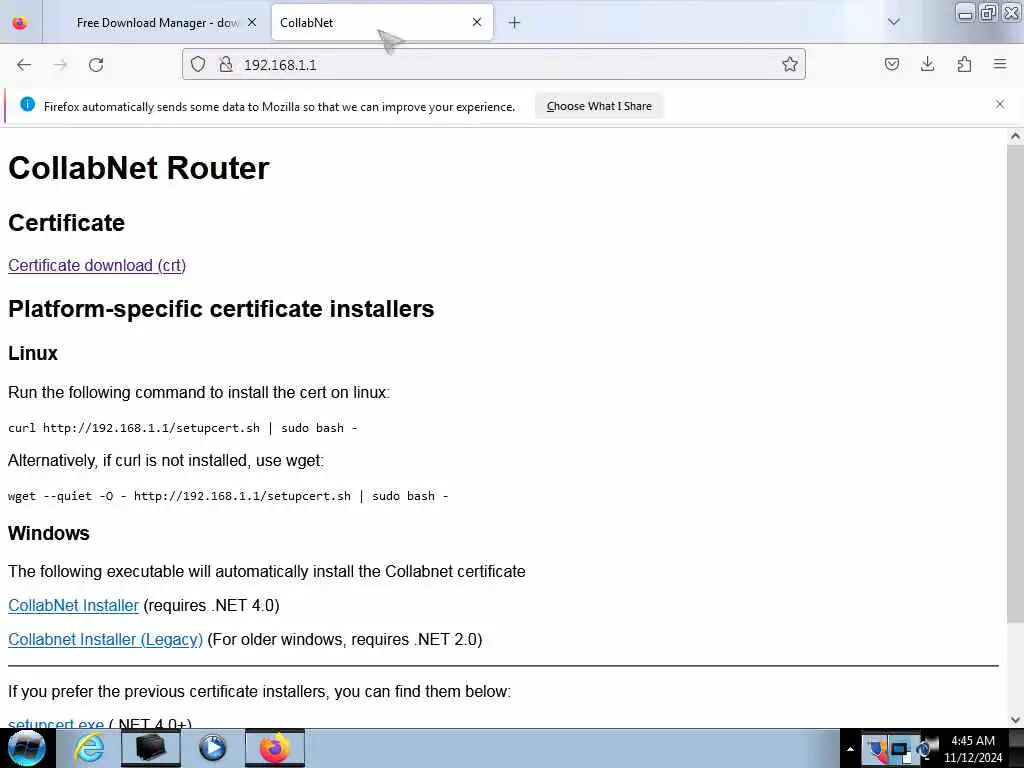Screen dimensions: 1024x768
Task: Click the info icon in notification bar
Action: click(x=27, y=104)
